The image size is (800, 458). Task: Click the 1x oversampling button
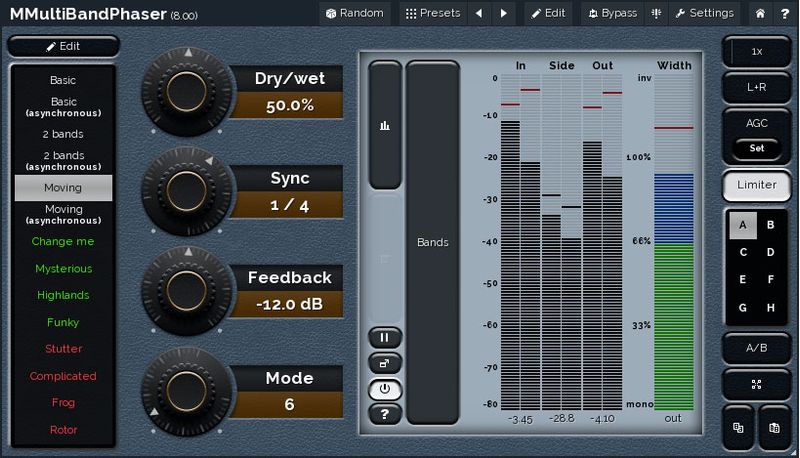[757, 52]
